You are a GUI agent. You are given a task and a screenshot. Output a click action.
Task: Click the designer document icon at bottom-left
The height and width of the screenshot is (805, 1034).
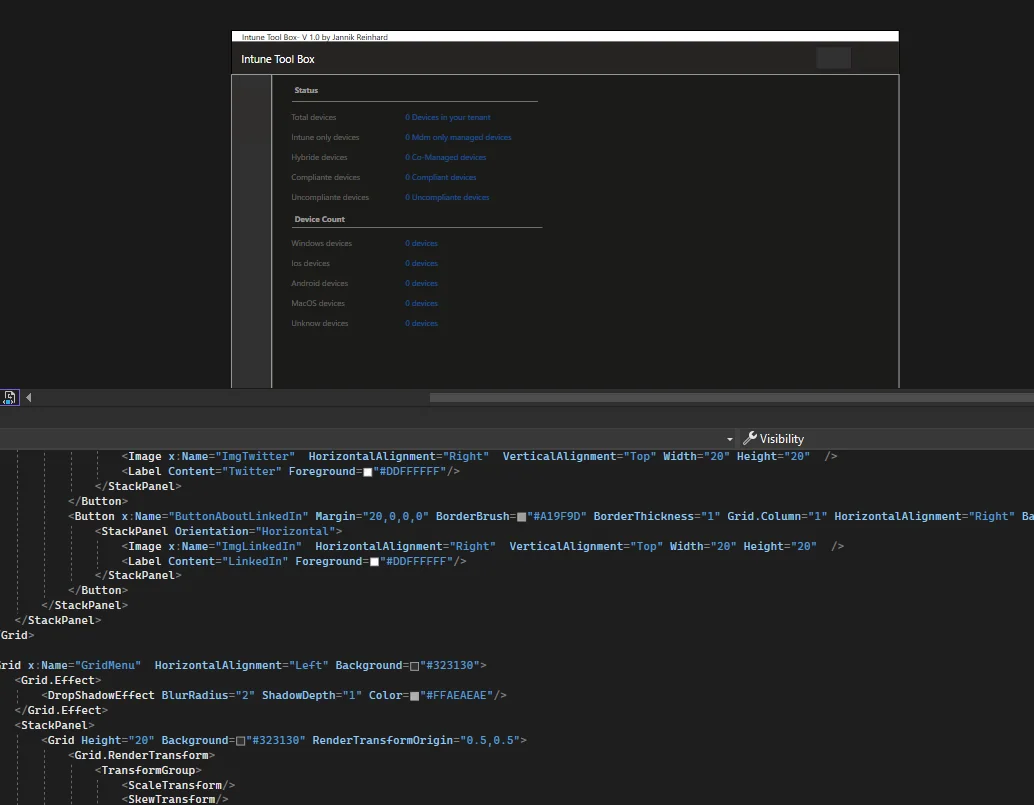[x=9, y=398]
